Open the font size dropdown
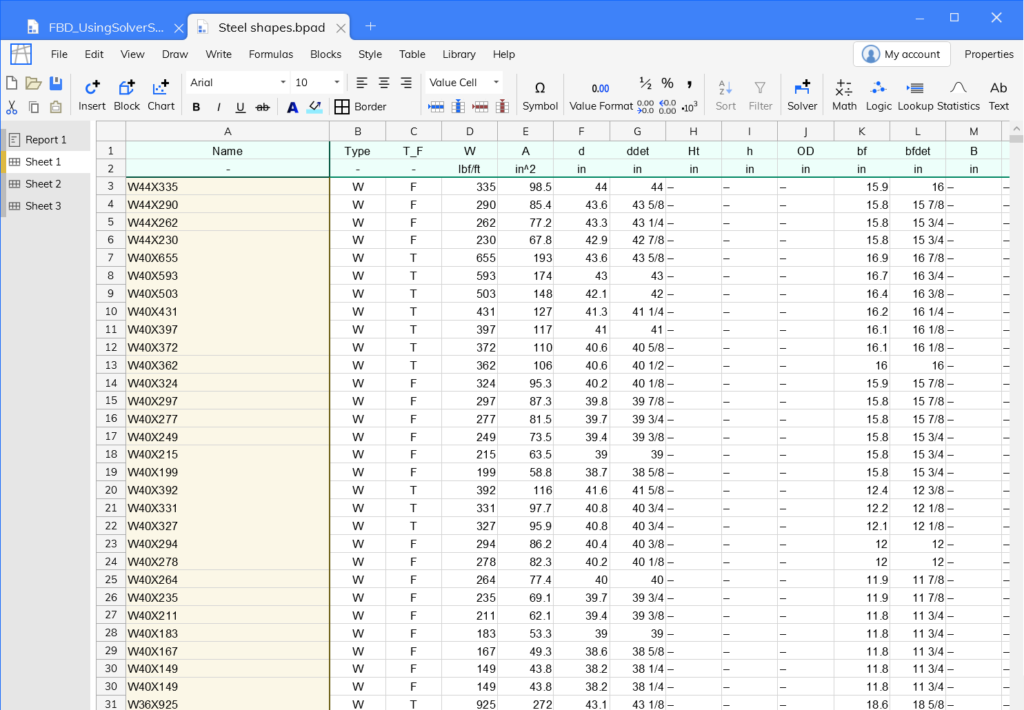 317,82
